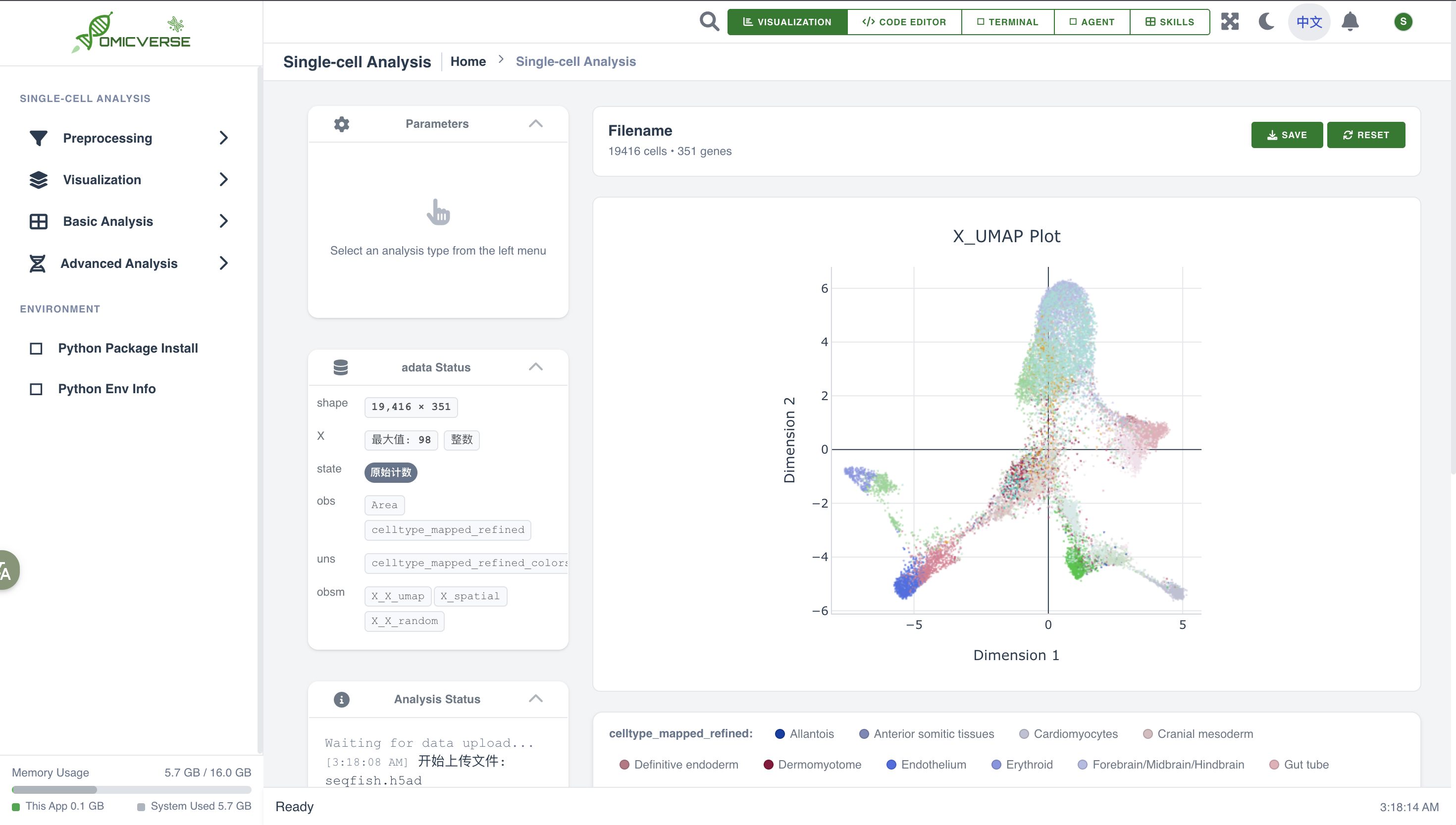Open the notifications bell
Image resolution: width=1456 pixels, height=825 pixels.
click(1350, 21)
